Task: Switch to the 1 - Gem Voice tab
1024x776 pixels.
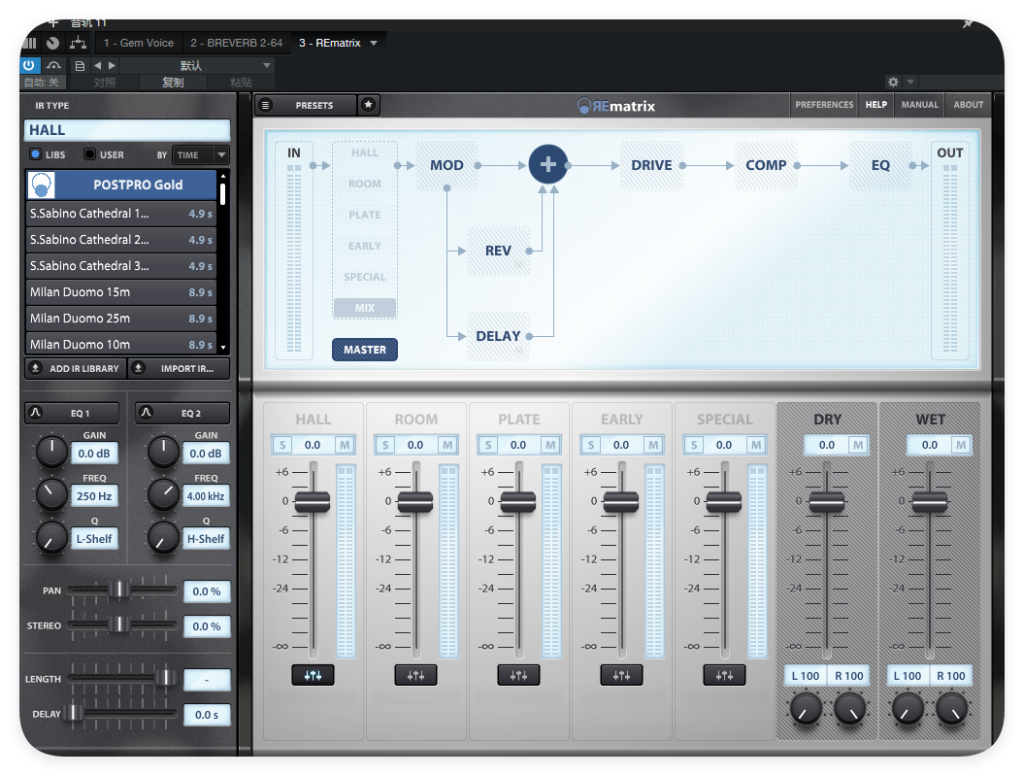Action: click(x=138, y=43)
